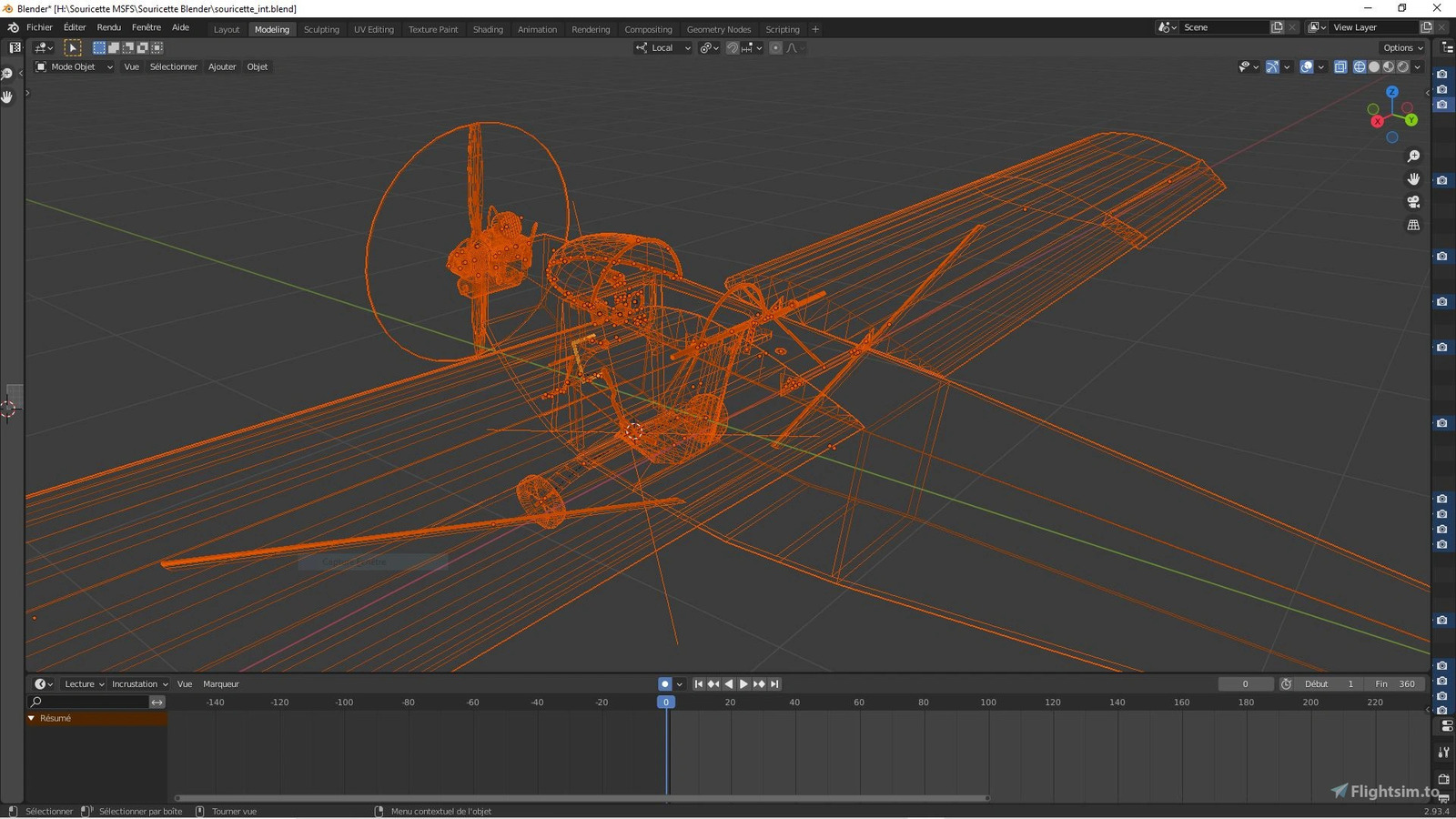The width and height of the screenshot is (1456, 819).
Task: Click the Blender logo menu icon
Action: coord(14,28)
